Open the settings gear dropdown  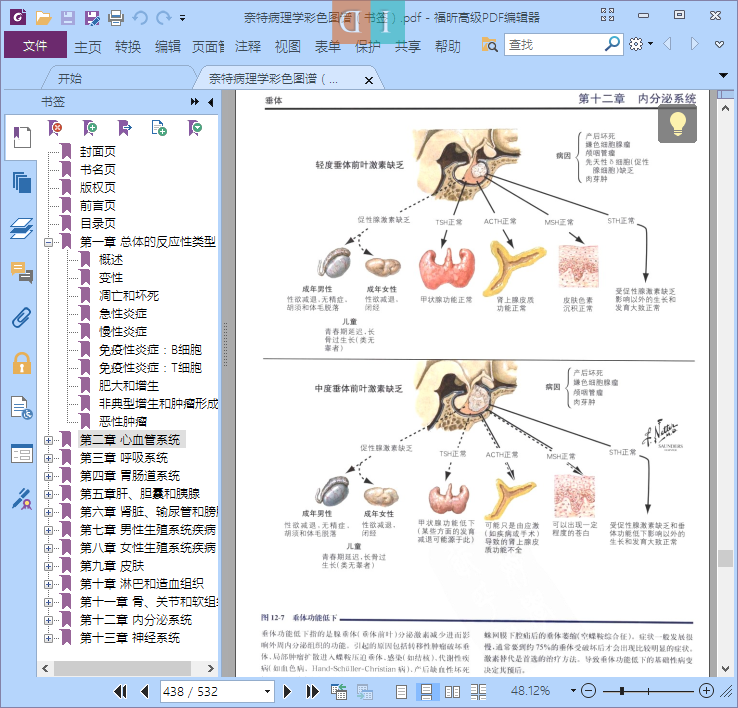641,44
